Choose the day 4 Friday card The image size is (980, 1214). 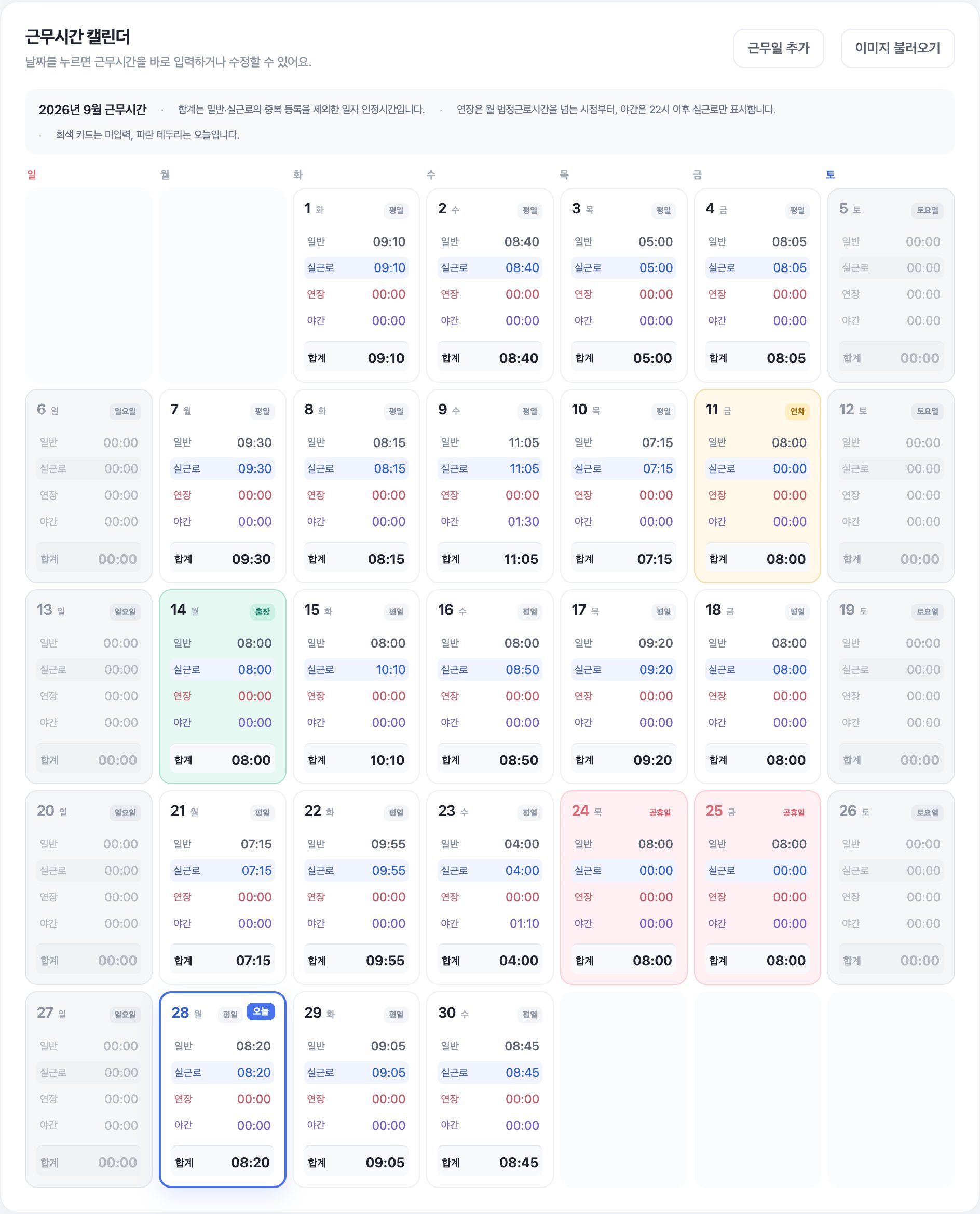(x=758, y=285)
